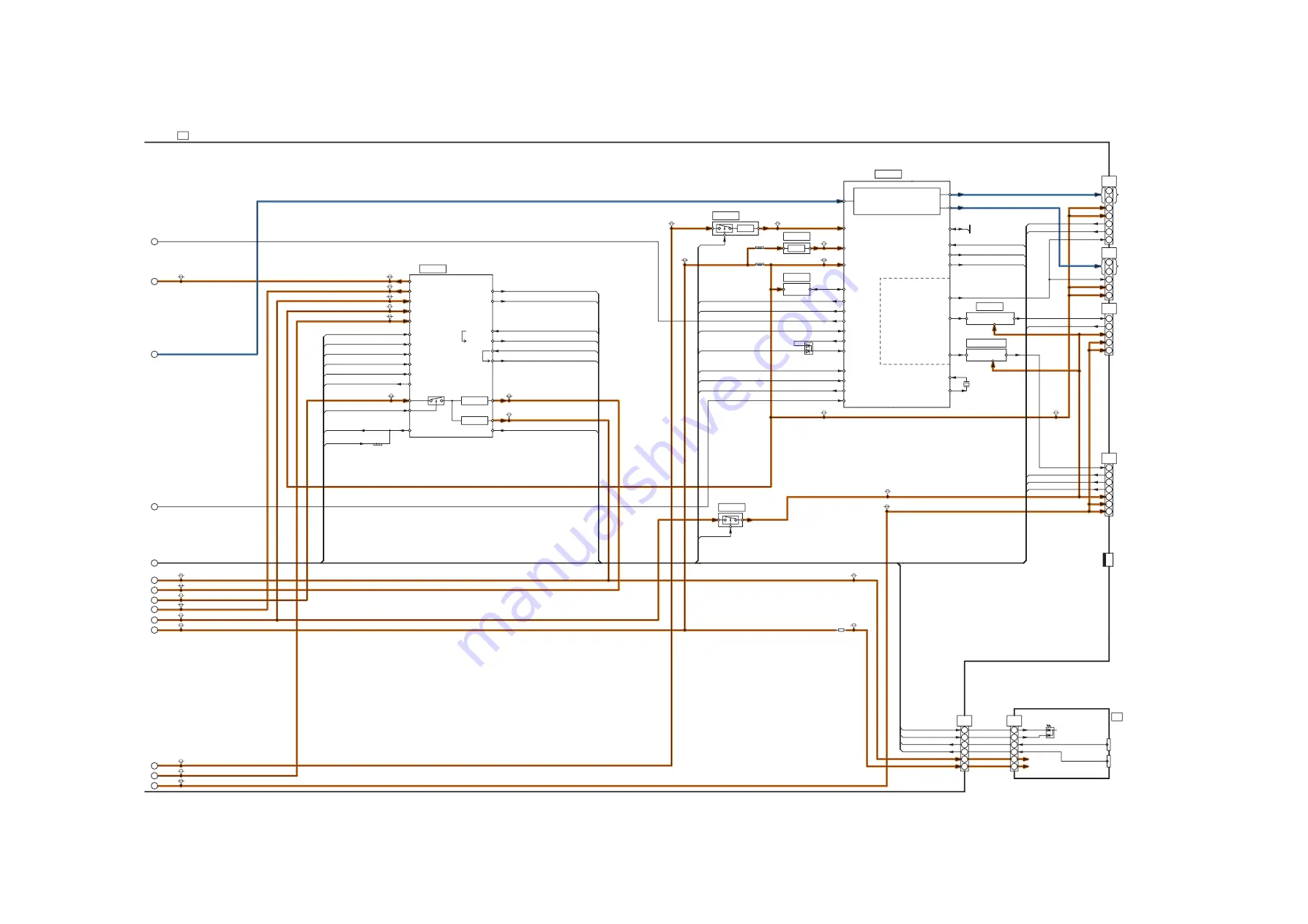Select the empty label box beside the bottom-right box
This screenshot has width=1308, height=924.
point(1117,717)
